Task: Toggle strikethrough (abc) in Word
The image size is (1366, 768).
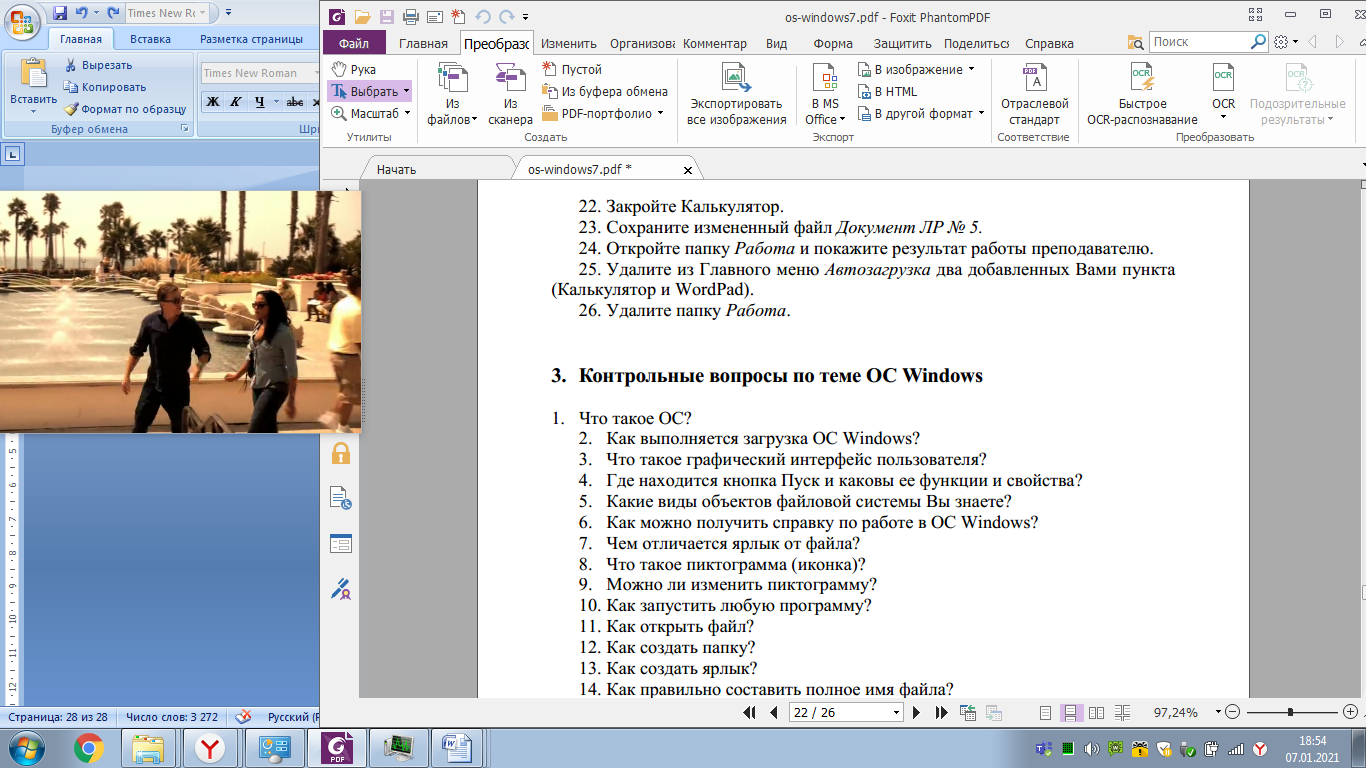Action: (295, 102)
